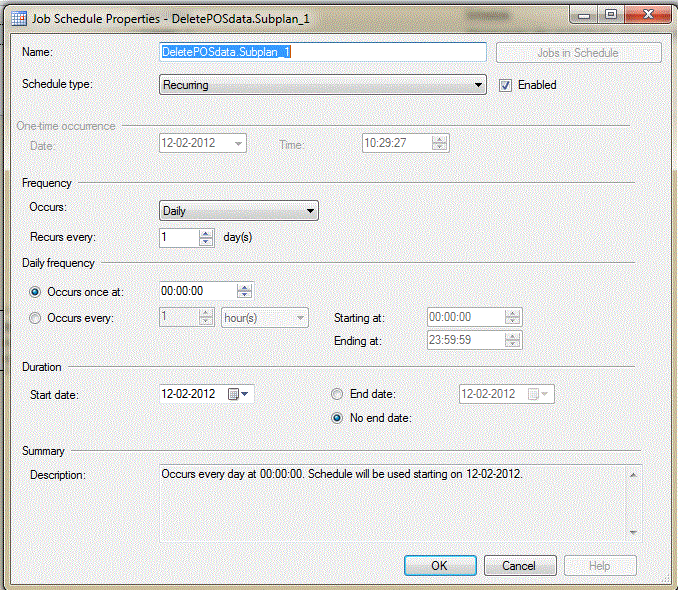Click the OK button
The width and height of the screenshot is (678, 590).
click(440, 565)
